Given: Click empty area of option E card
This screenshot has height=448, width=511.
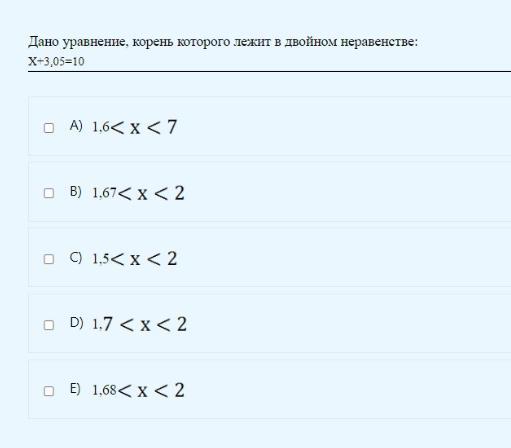Looking at the screenshot, I should pos(333,389).
